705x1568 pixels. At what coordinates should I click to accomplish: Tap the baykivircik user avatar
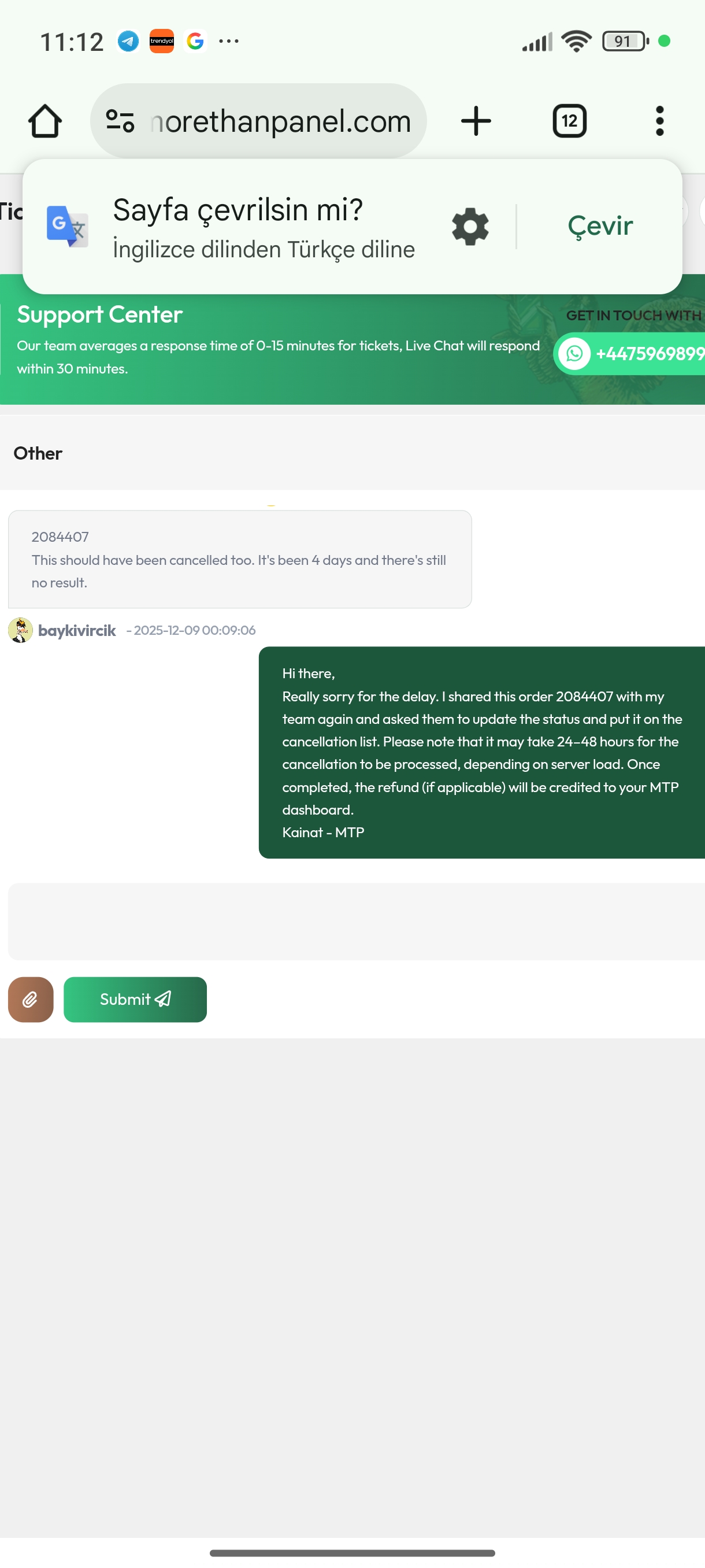click(x=20, y=630)
